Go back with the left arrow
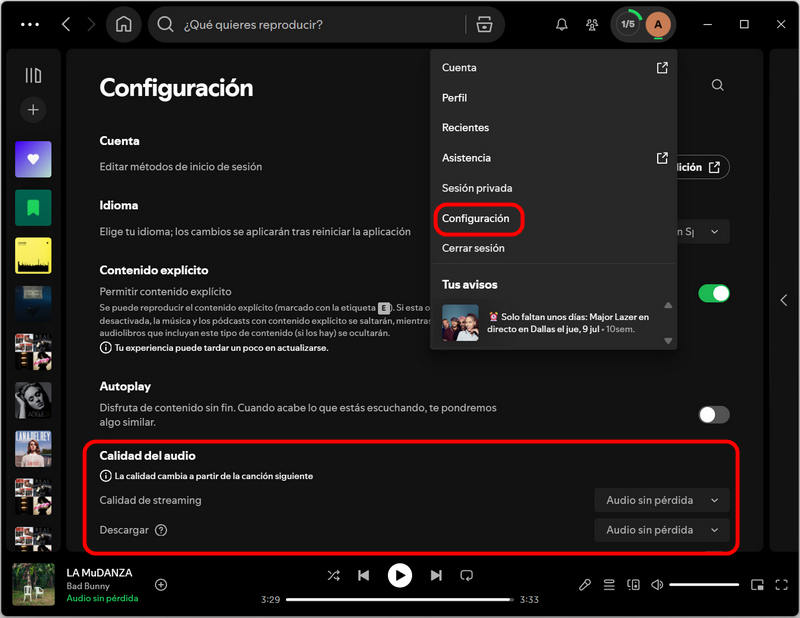Viewport: 800px width, 618px height. tap(66, 24)
